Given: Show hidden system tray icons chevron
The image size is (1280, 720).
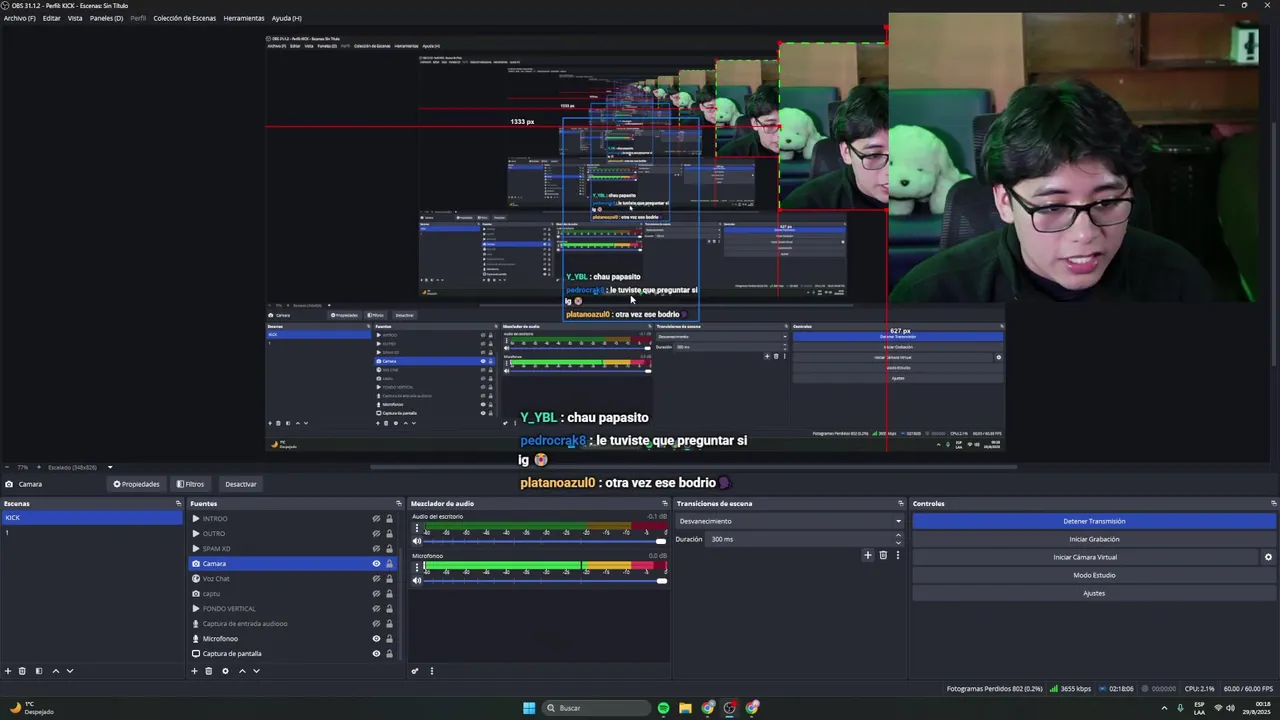Looking at the screenshot, I should coord(1164,708).
